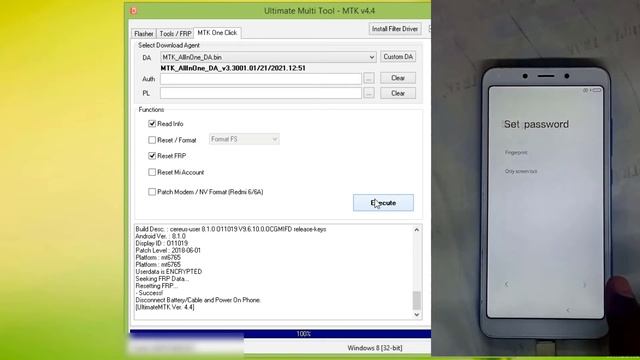This screenshot has width=640, height=360.
Task: Enable Reset Mi Account checkbox
Action: click(x=152, y=172)
